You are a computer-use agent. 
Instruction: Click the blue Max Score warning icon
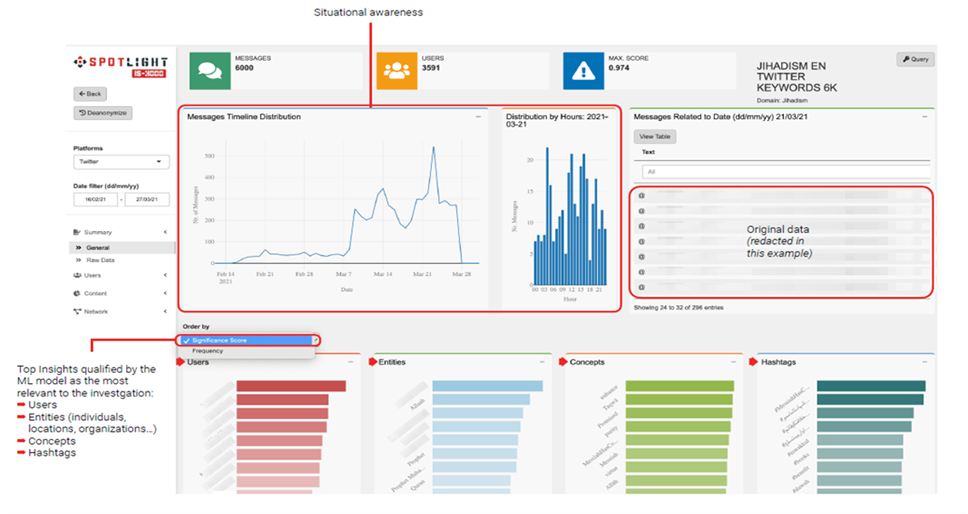[583, 71]
